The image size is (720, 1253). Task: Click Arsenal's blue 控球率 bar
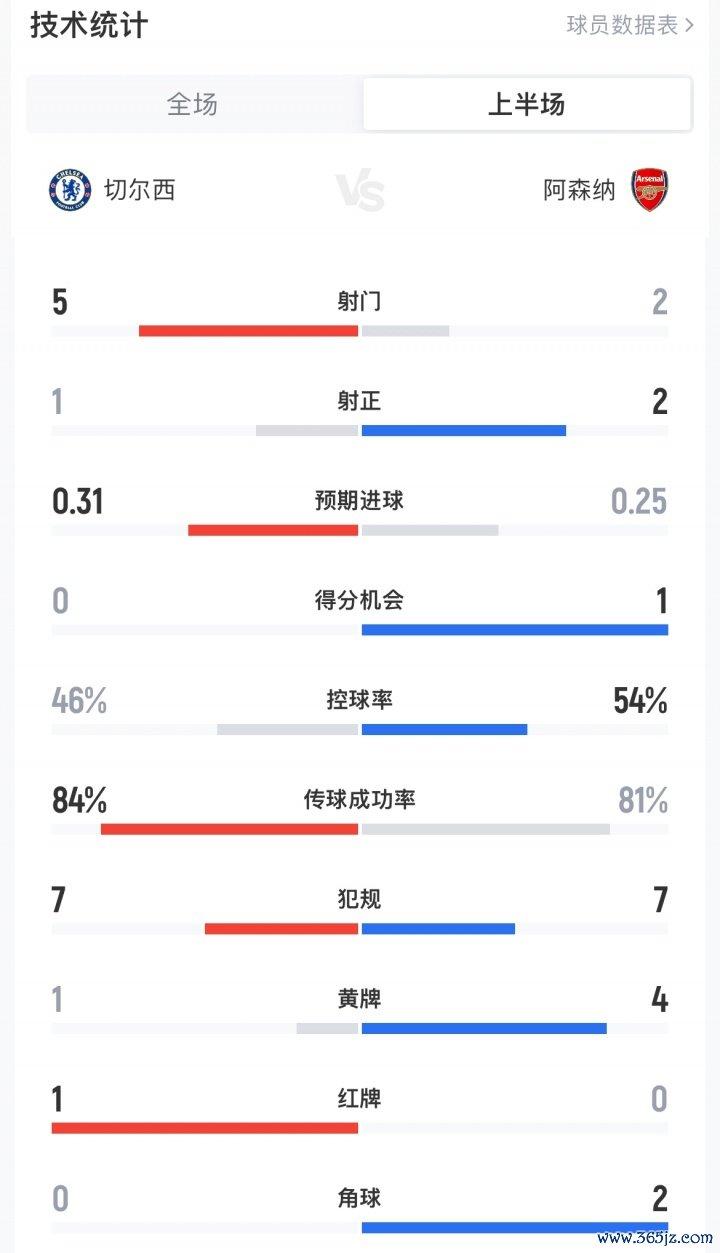pos(444,730)
